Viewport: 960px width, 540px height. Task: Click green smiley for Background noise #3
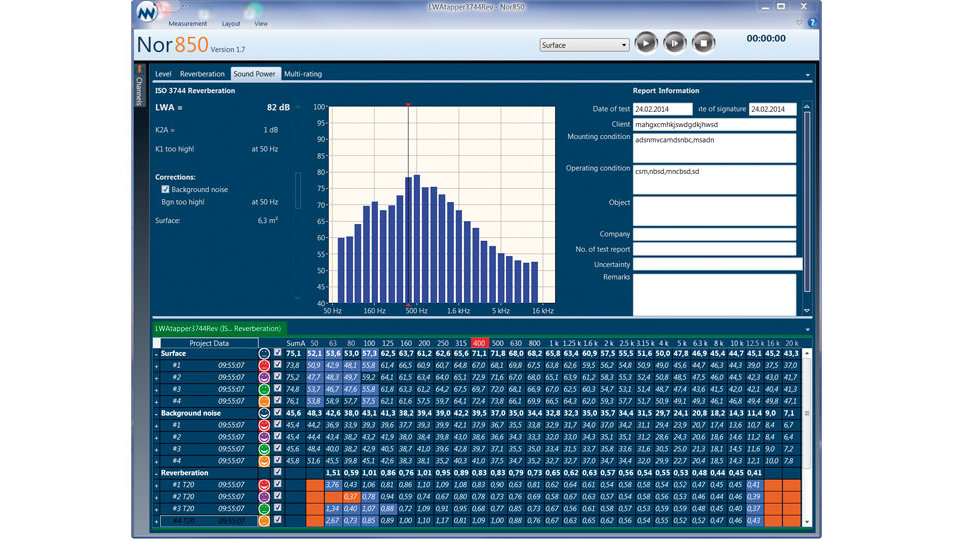coord(264,449)
